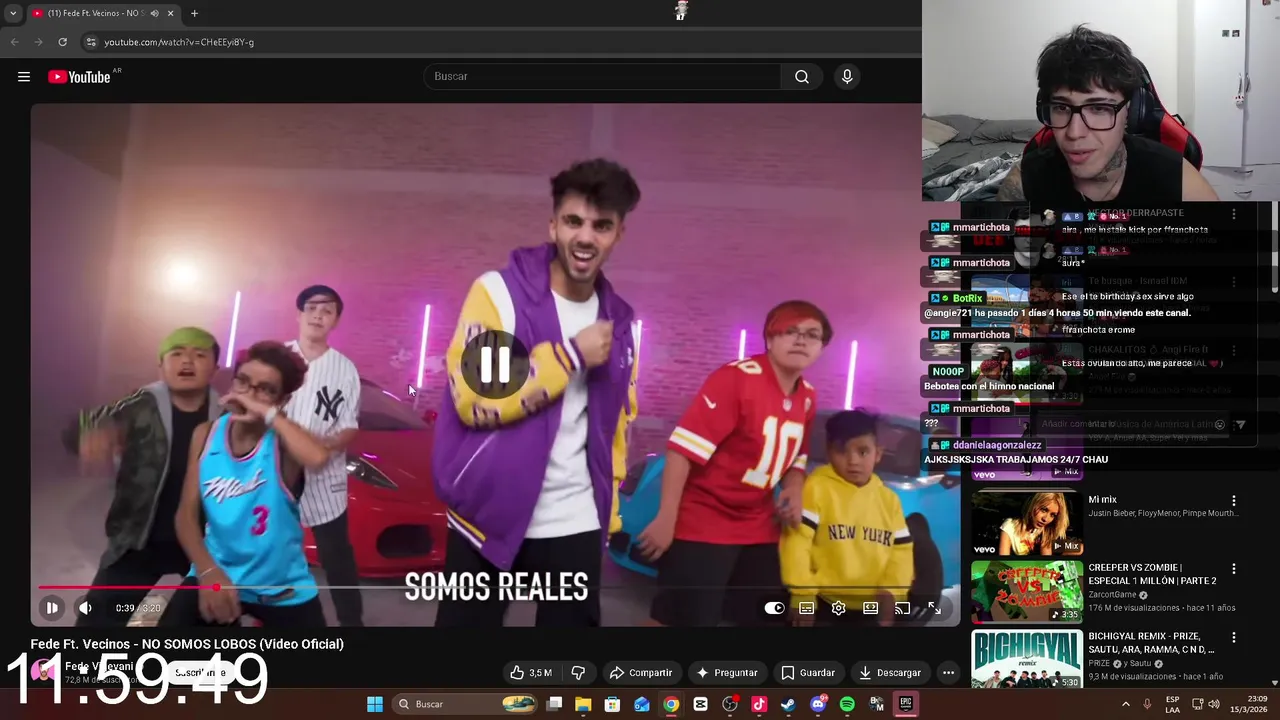
Task: Mute tab using the tab's speaker icon
Action: click(154, 13)
